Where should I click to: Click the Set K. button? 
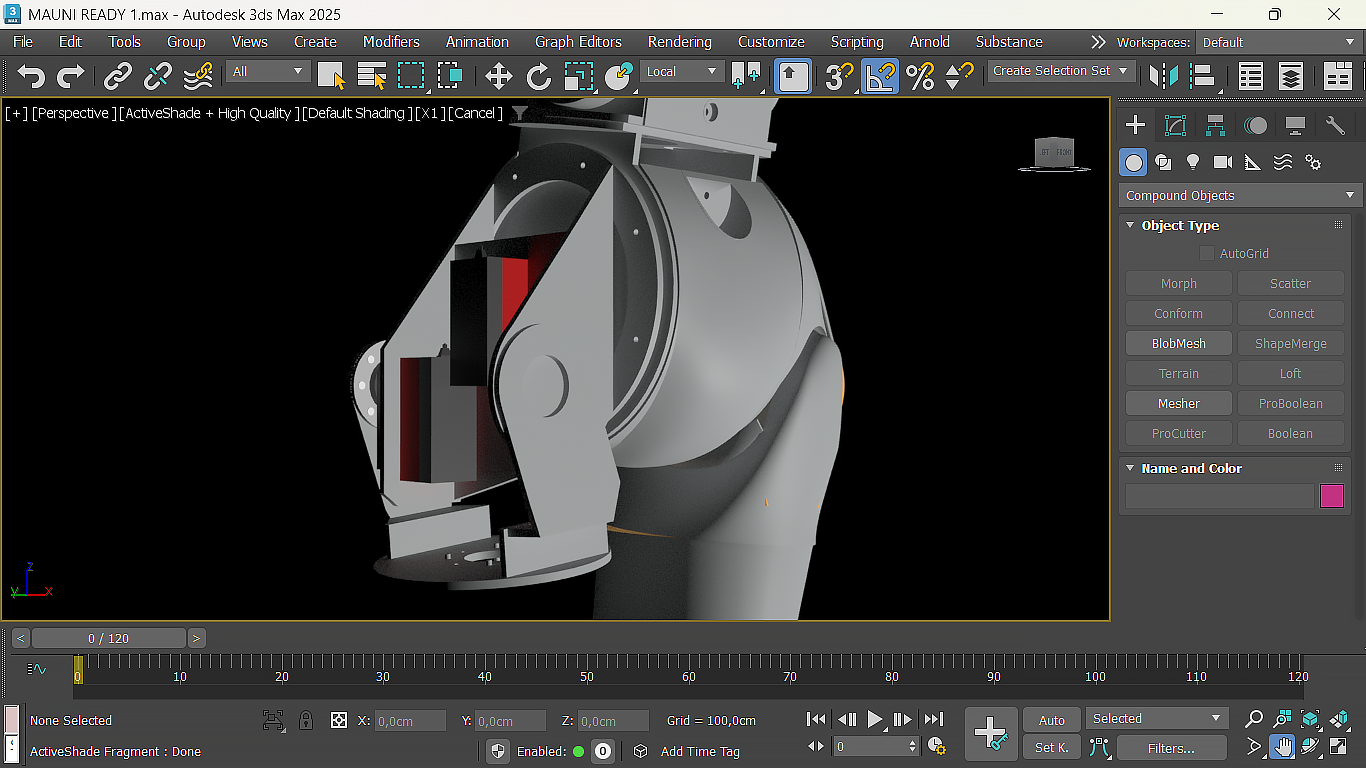click(1051, 748)
